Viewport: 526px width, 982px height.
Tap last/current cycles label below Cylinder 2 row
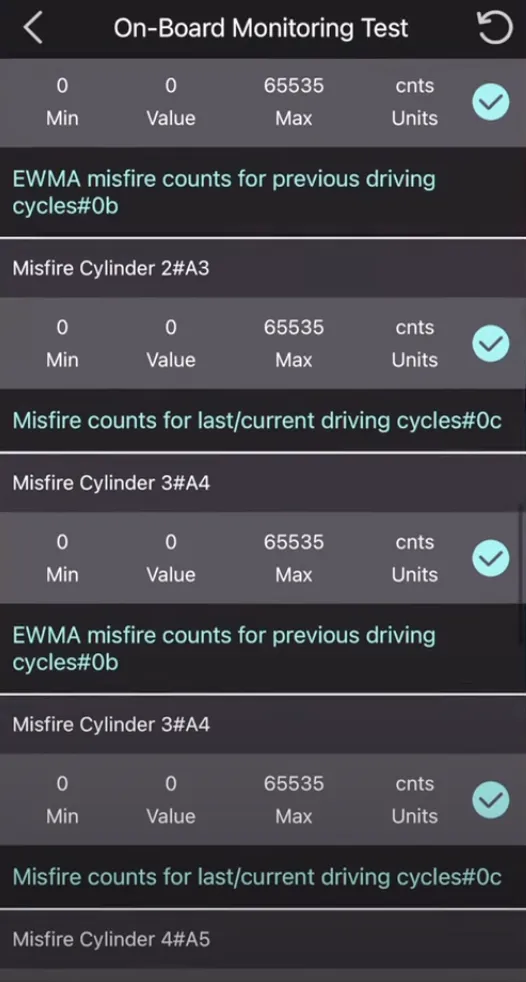coord(257,421)
